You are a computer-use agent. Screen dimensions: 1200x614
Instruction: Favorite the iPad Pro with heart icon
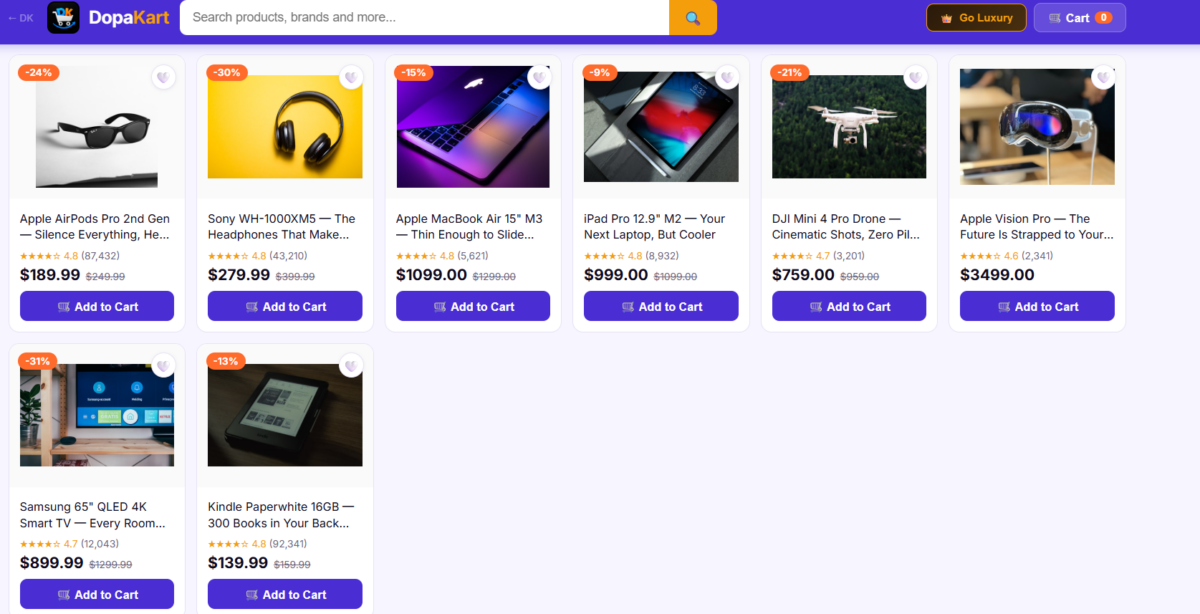click(727, 77)
